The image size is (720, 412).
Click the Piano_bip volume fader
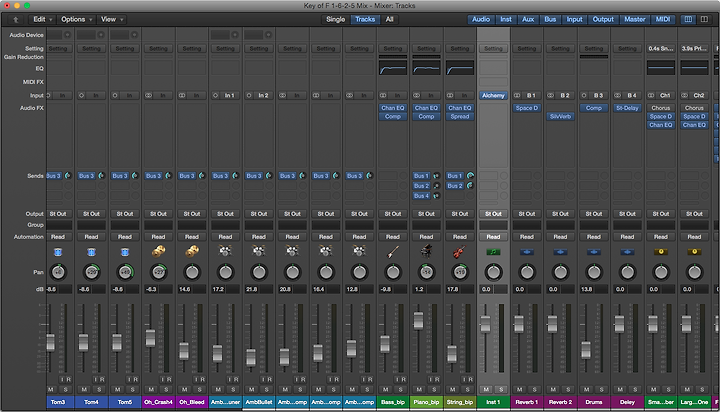418,321
